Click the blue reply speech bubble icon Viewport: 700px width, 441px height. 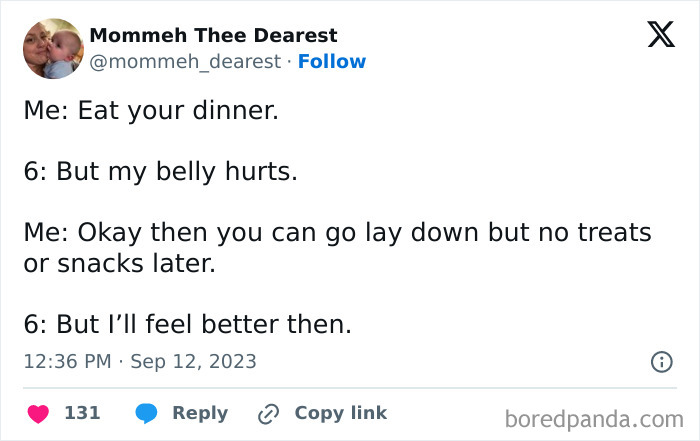pyautogui.click(x=146, y=413)
